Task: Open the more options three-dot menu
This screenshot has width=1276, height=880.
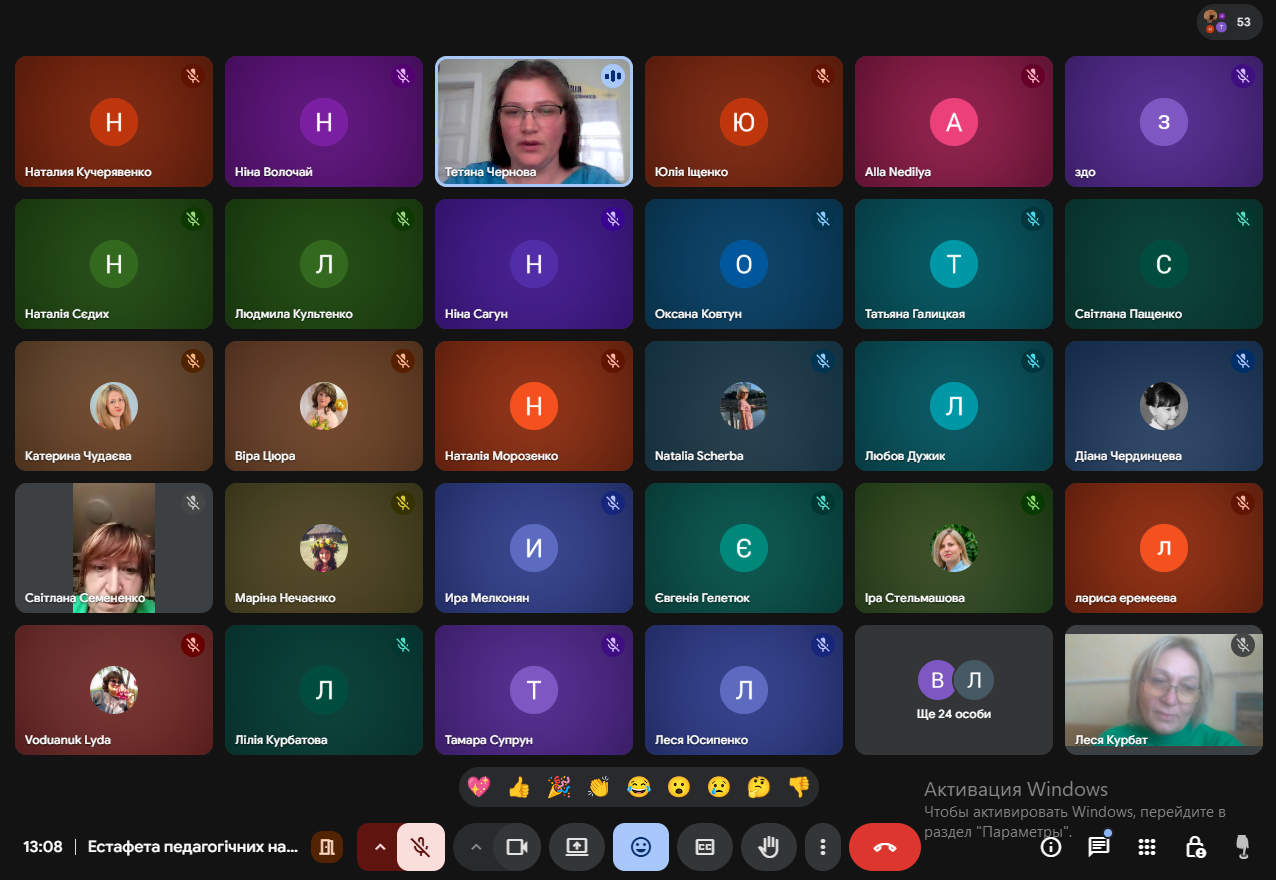Action: (823, 847)
